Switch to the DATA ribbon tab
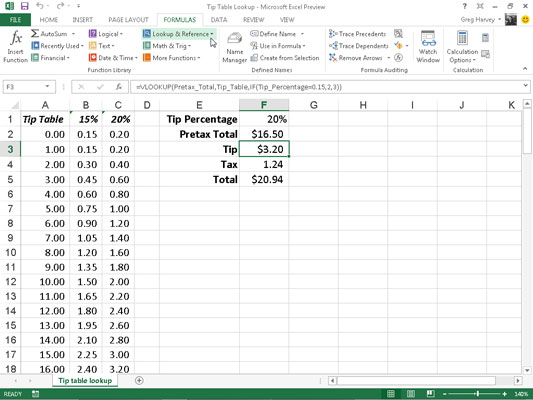533x400 pixels. point(219,20)
